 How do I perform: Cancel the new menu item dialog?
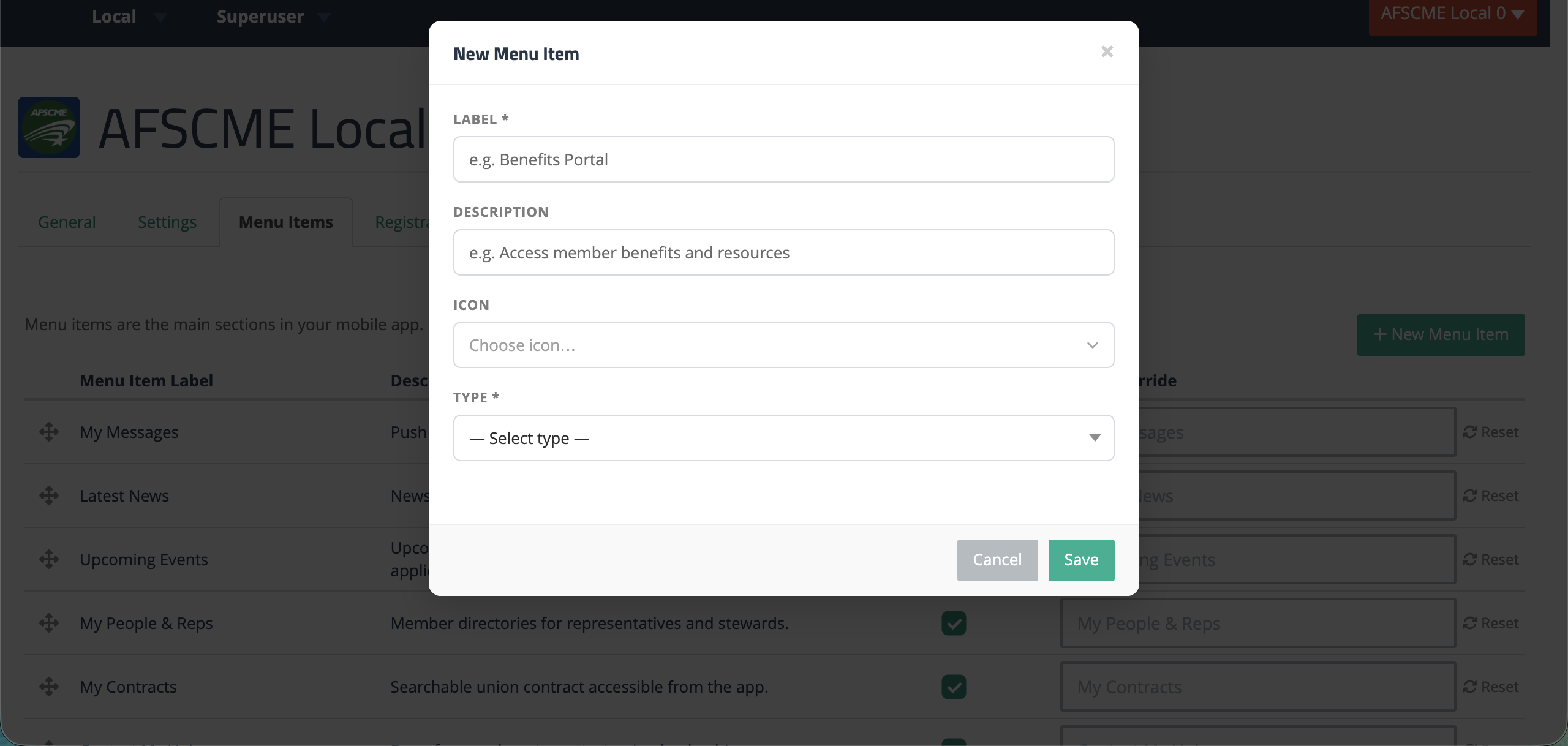pos(997,560)
